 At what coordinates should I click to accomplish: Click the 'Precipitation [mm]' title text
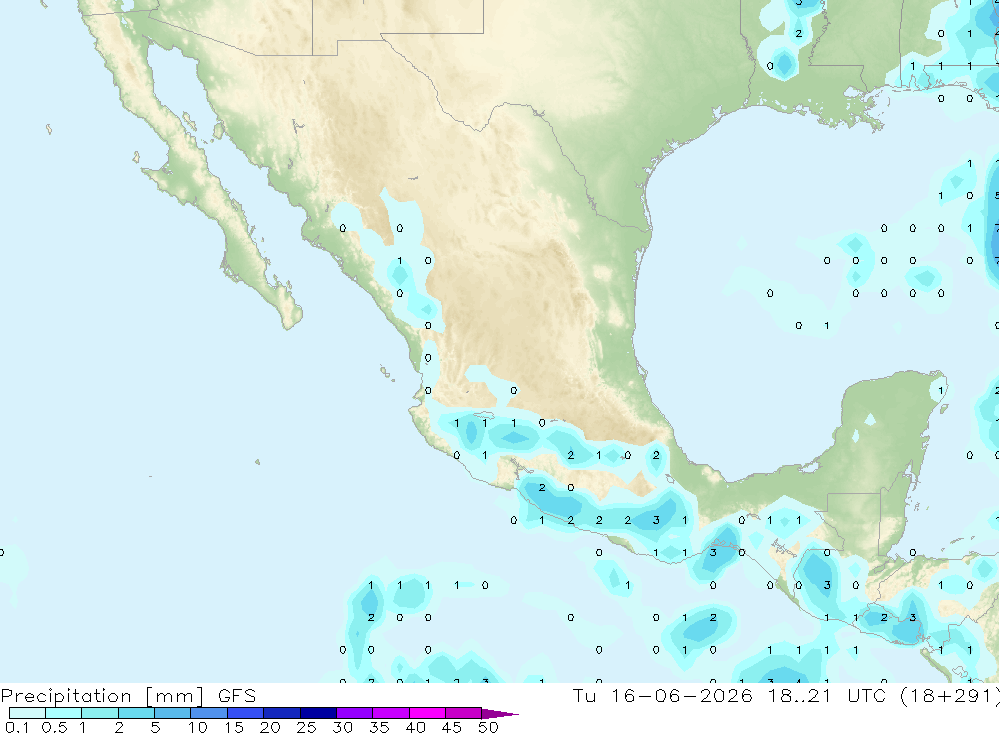pyautogui.click(x=103, y=696)
